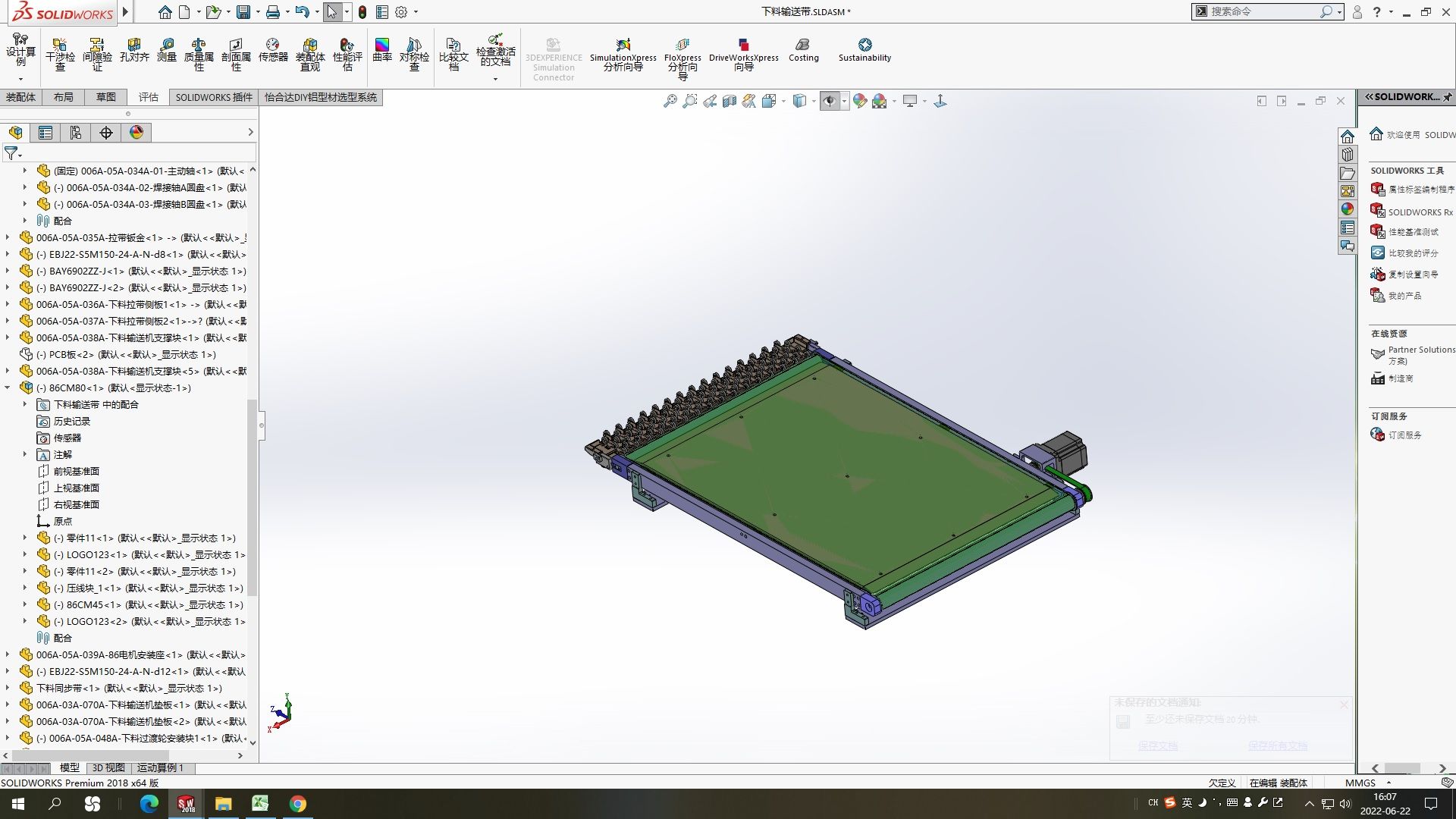Click the Sensor (传感器) tool

[273, 50]
